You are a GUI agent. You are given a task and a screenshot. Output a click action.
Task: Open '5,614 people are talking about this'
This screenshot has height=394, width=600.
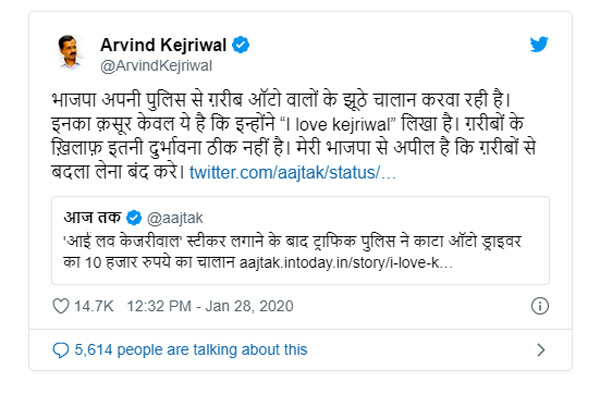tap(191, 350)
